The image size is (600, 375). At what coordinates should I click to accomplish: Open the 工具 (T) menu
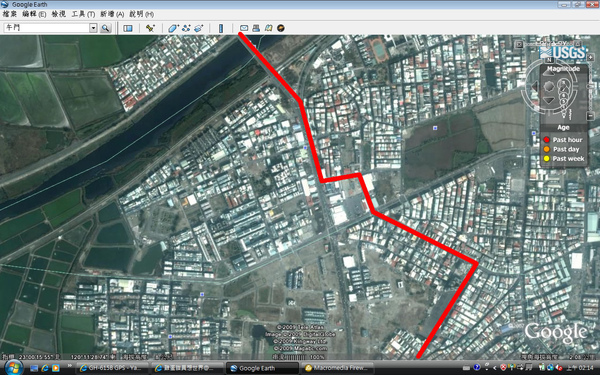[83, 14]
